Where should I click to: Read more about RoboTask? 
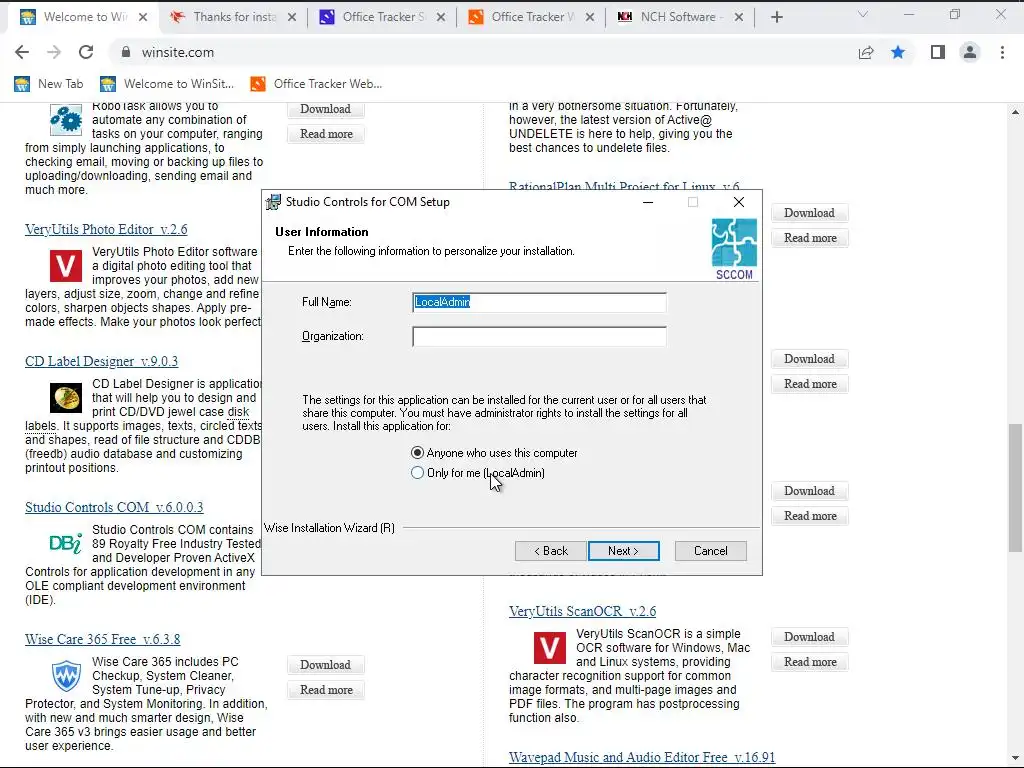point(326,134)
